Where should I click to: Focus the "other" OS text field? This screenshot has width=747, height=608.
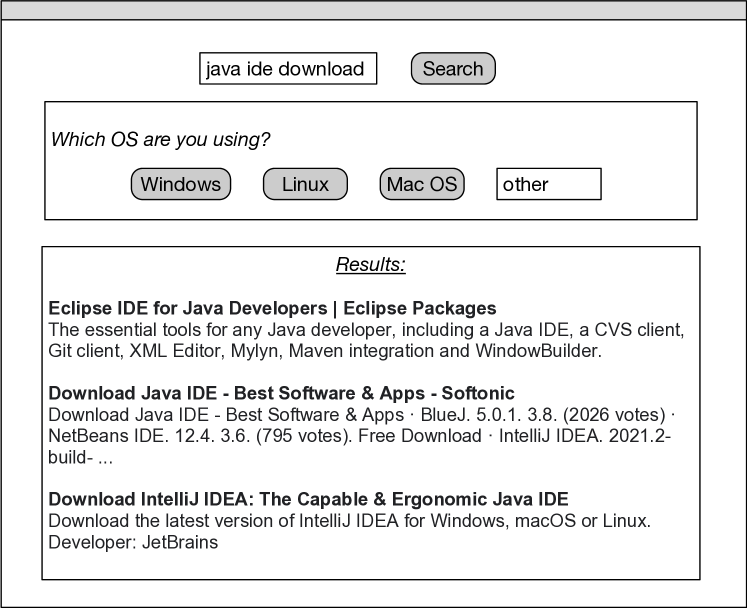548,184
